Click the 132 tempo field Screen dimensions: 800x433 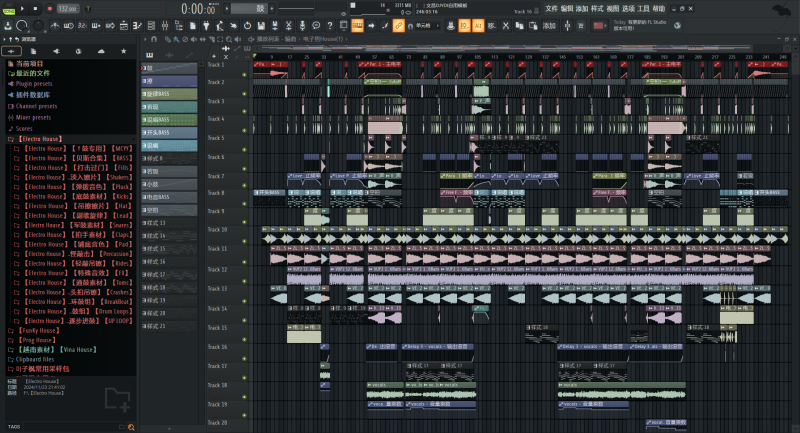point(67,9)
